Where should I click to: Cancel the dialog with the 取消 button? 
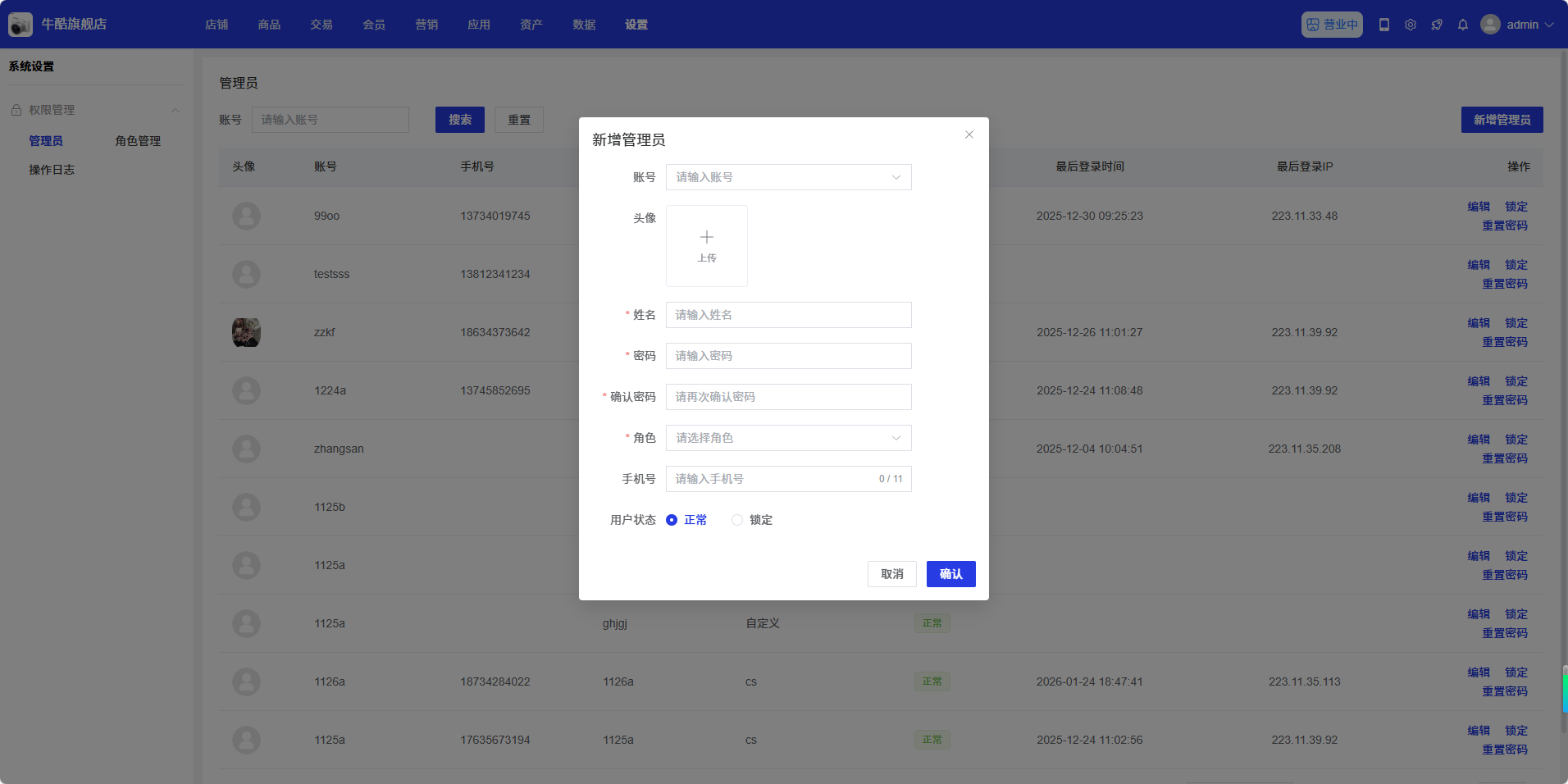pos(892,574)
